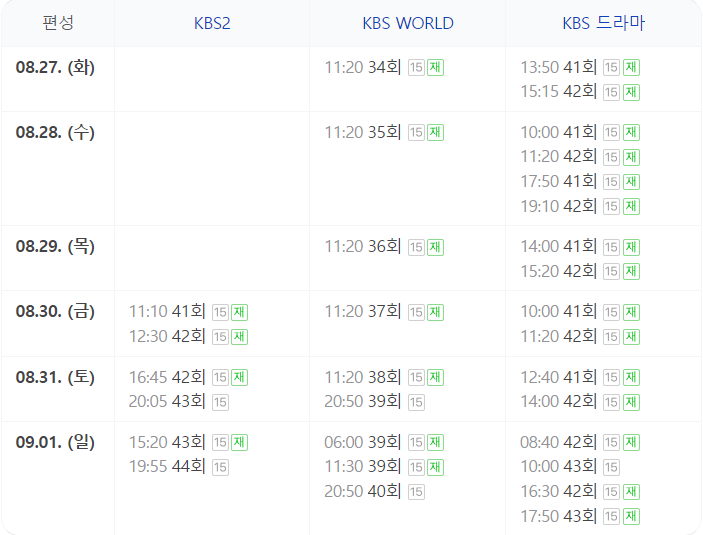Open the KBS 드라마 channel link
703x535 pixels.
[603, 23]
